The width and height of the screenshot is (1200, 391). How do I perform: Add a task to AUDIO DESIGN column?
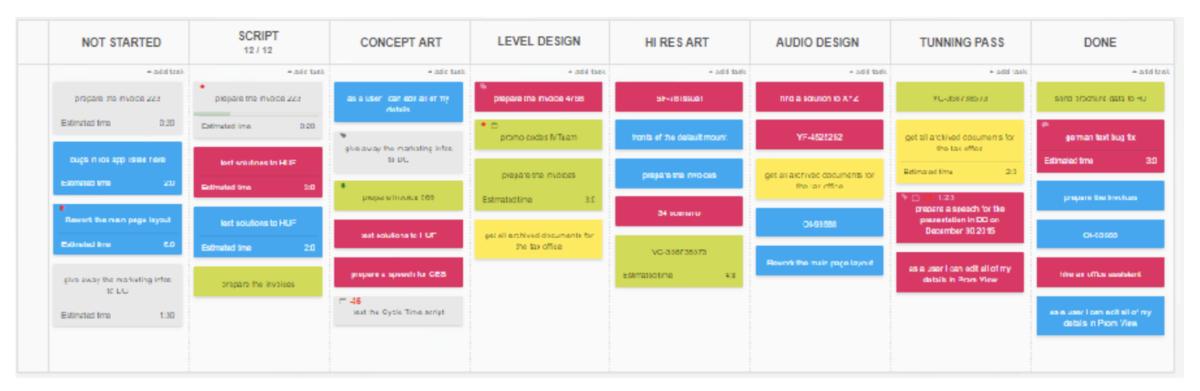868,71
